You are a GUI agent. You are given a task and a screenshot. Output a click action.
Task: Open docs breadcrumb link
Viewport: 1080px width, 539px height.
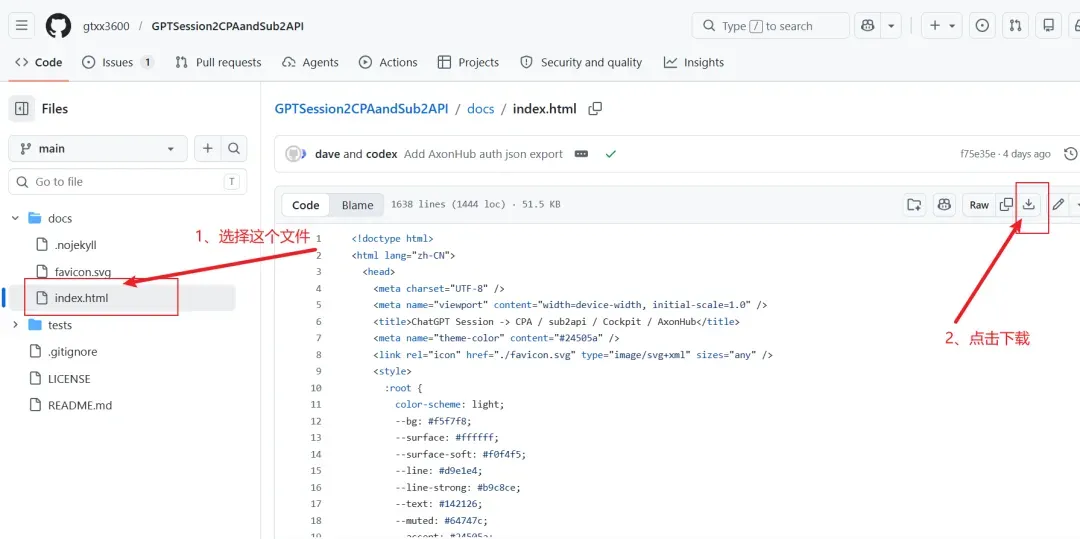(x=481, y=109)
